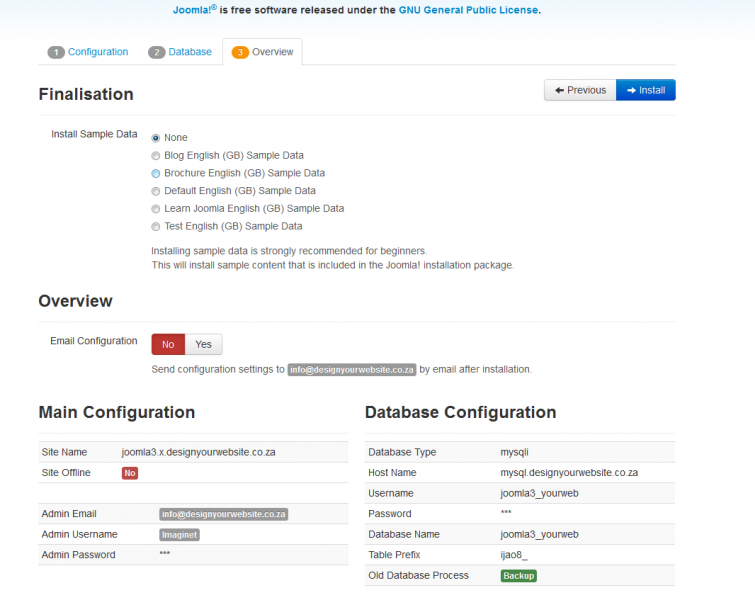Click the Username value joomla3_yourweb
This screenshot has height=600, width=755.
(539, 494)
